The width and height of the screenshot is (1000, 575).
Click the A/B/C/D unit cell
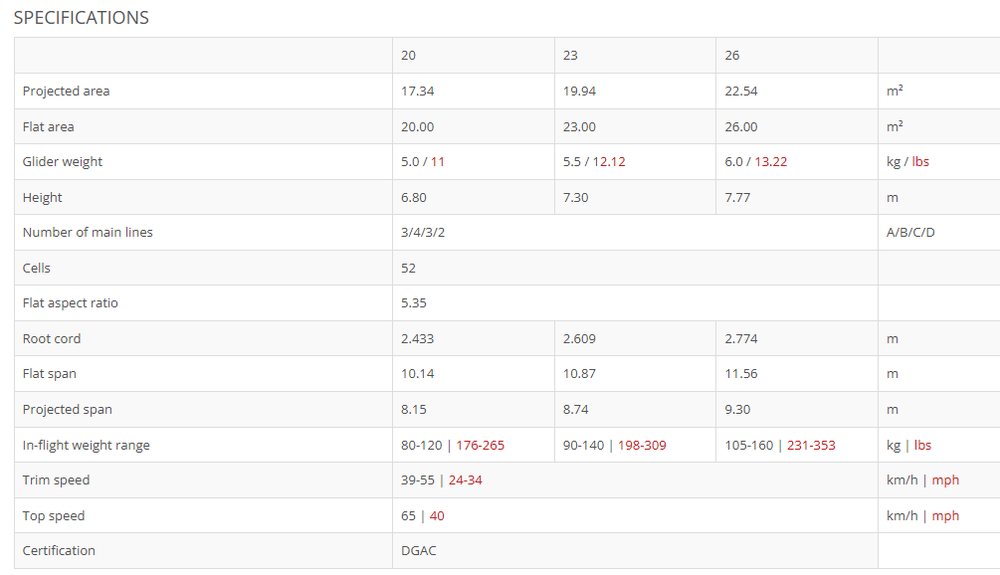tap(911, 233)
